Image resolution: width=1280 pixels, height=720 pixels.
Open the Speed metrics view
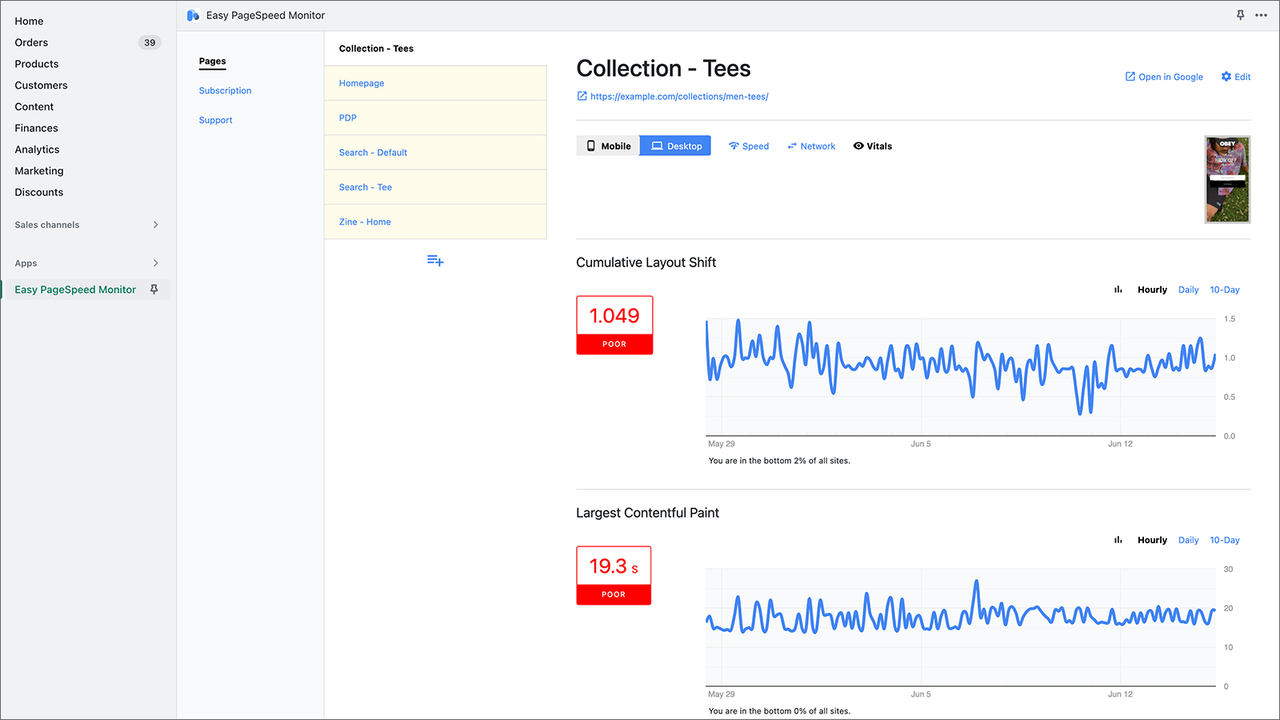pos(748,145)
